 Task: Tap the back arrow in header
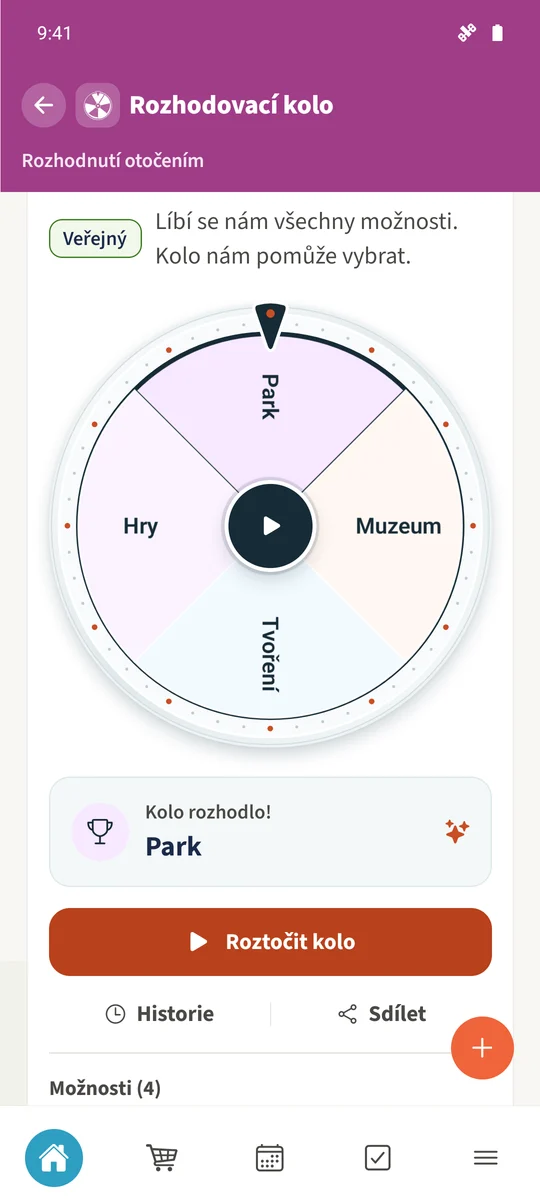pos(44,105)
